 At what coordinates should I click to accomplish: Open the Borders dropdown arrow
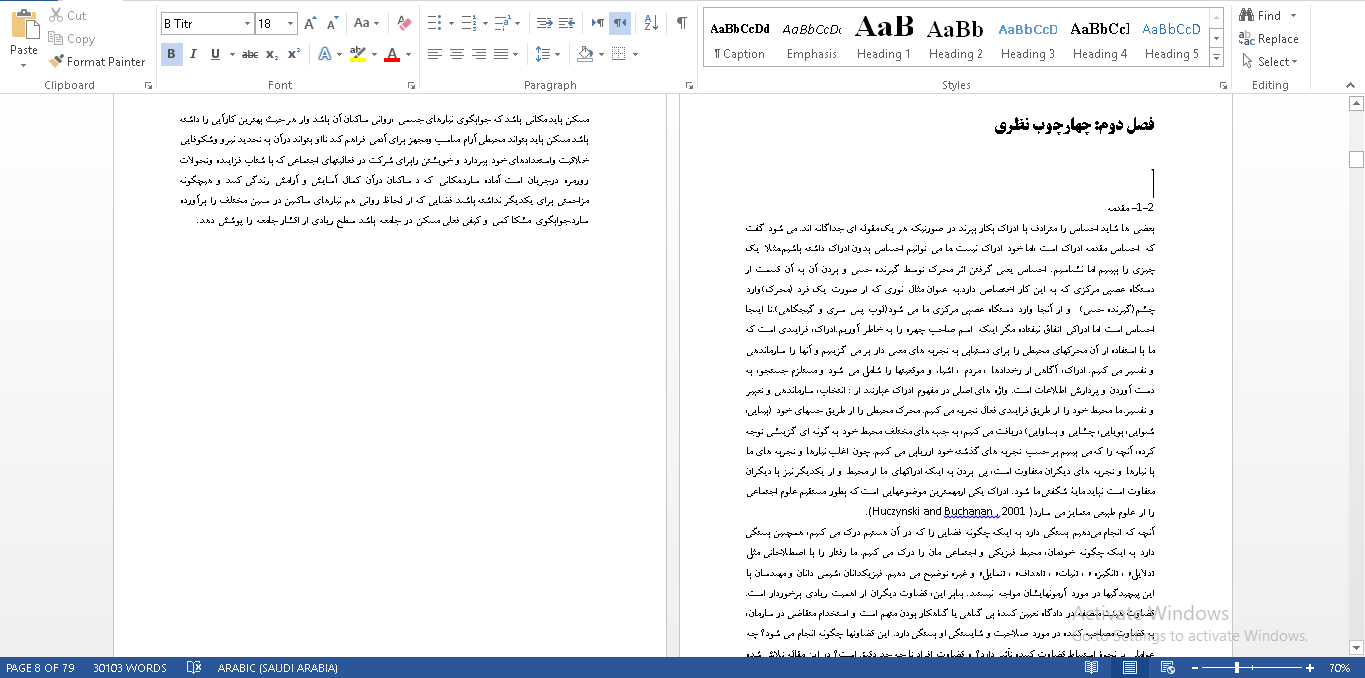pos(634,54)
